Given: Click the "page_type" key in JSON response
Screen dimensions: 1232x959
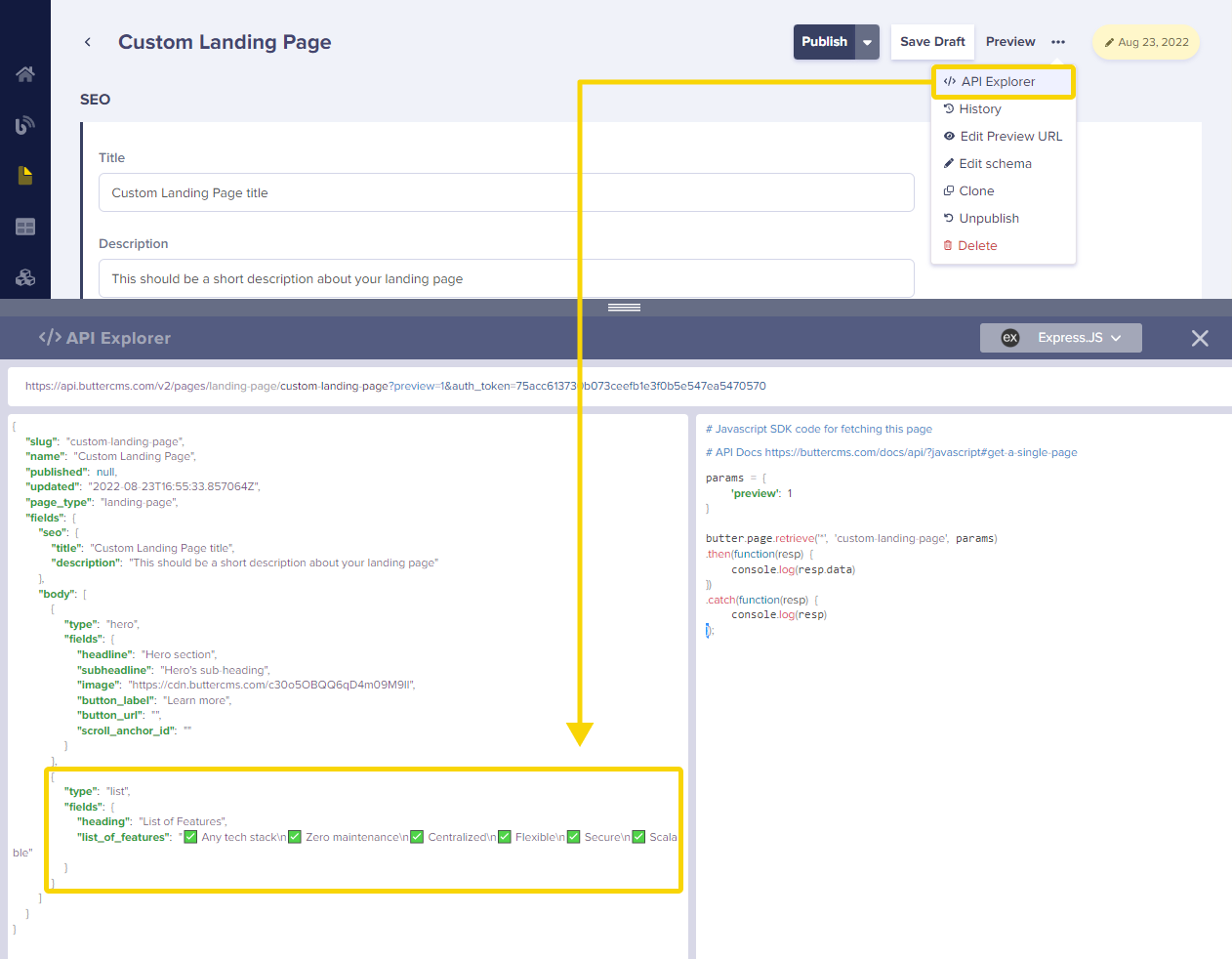Looking at the screenshot, I should [x=60, y=502].
